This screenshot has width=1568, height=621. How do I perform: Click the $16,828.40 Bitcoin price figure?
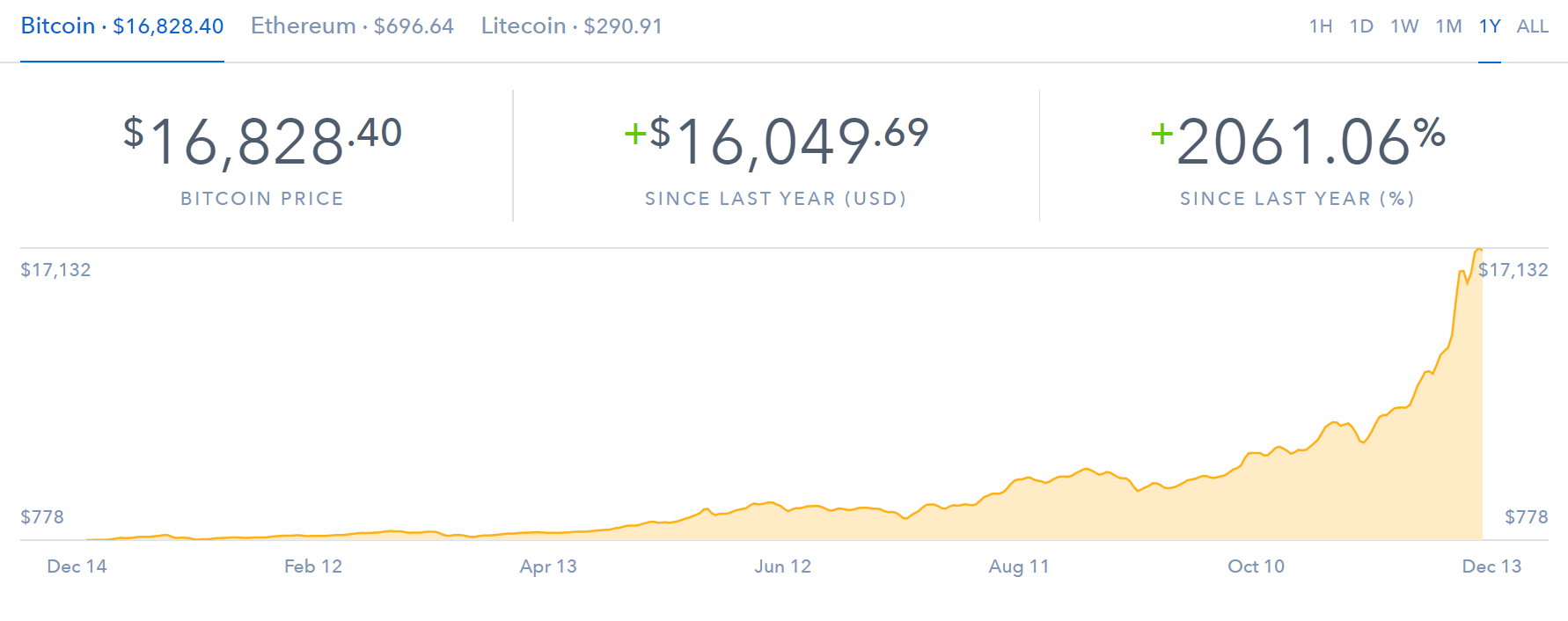[x=262, y=141]
